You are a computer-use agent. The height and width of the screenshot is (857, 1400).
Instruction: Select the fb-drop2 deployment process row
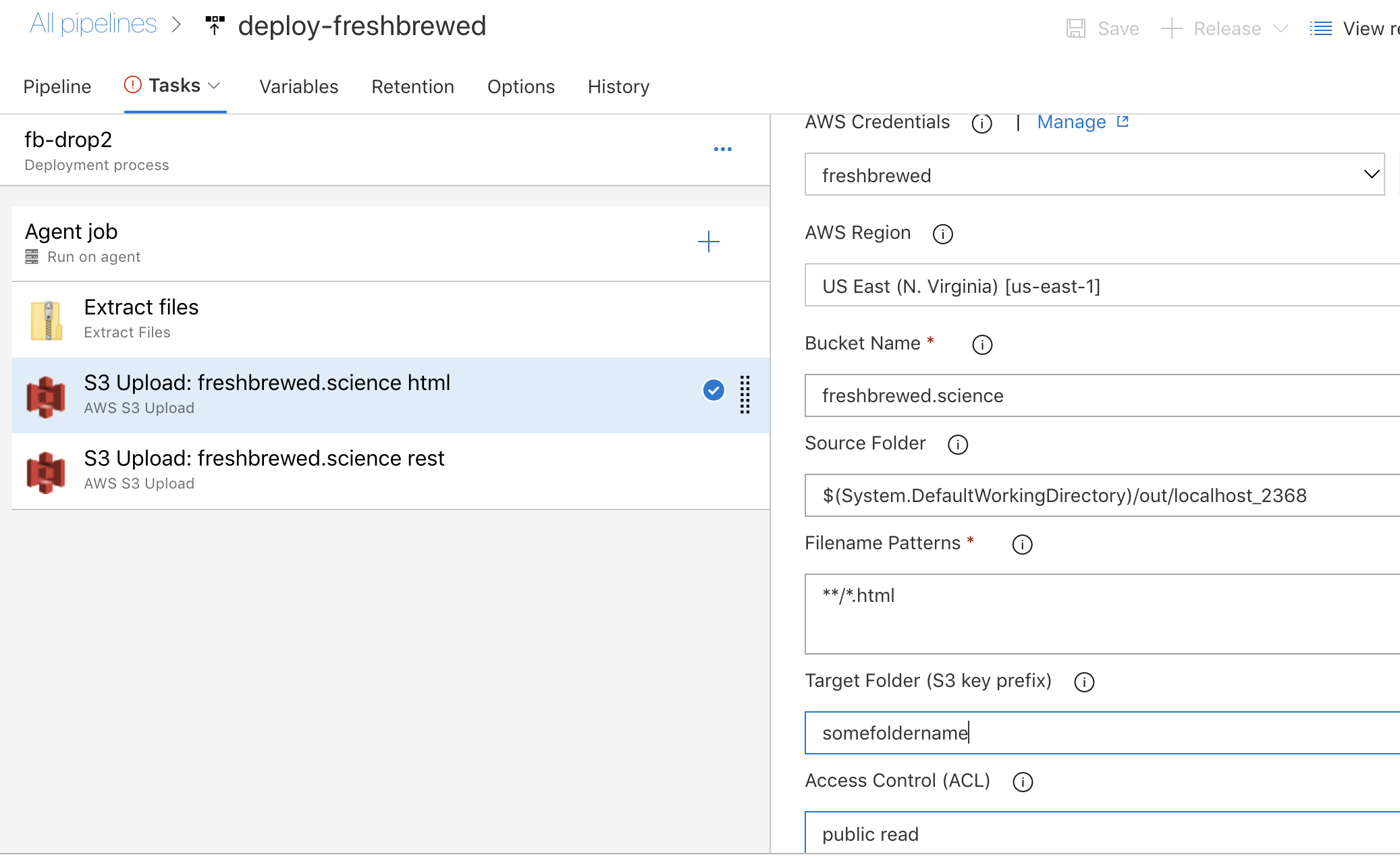click(385, 150)
